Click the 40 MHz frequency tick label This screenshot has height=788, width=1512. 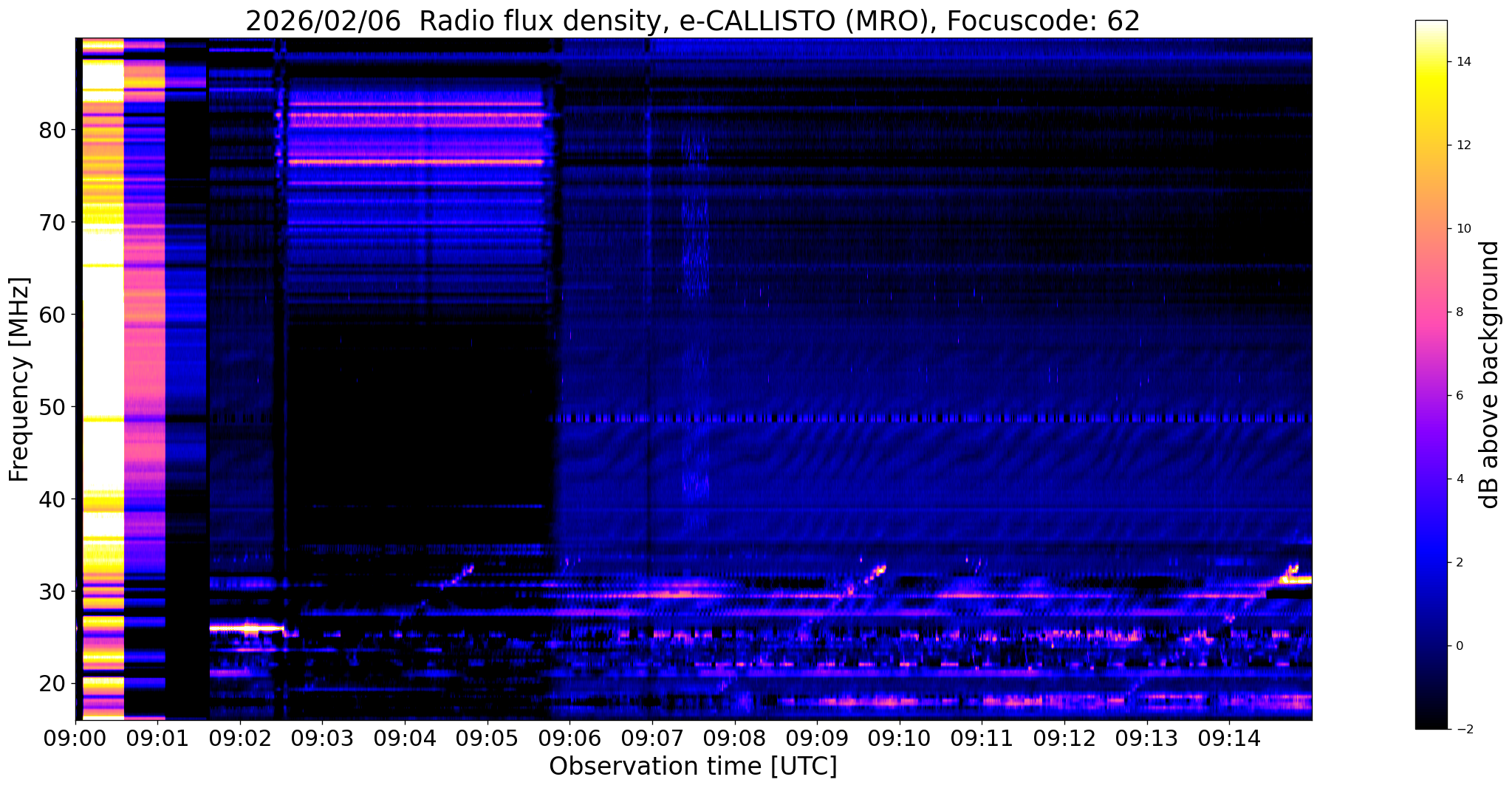(52, 499)
